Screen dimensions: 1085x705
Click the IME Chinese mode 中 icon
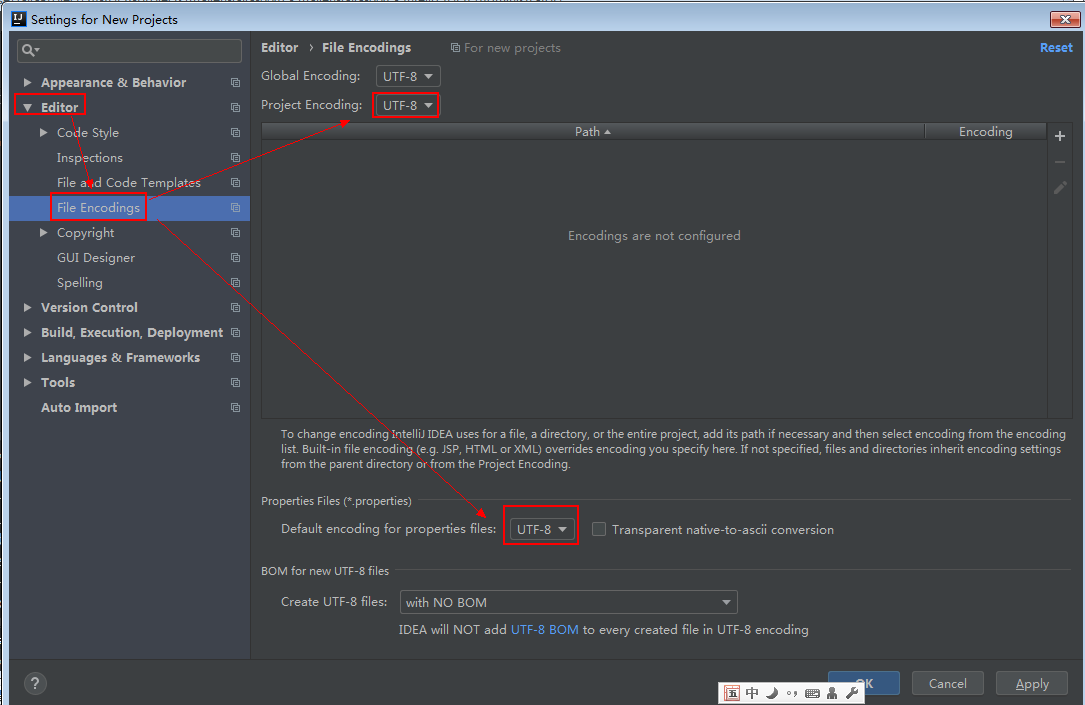click(x=752, y=693)
